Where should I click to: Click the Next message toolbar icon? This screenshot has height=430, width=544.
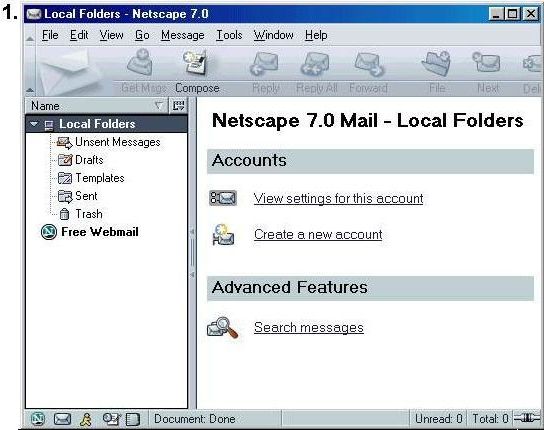(486, 62)
